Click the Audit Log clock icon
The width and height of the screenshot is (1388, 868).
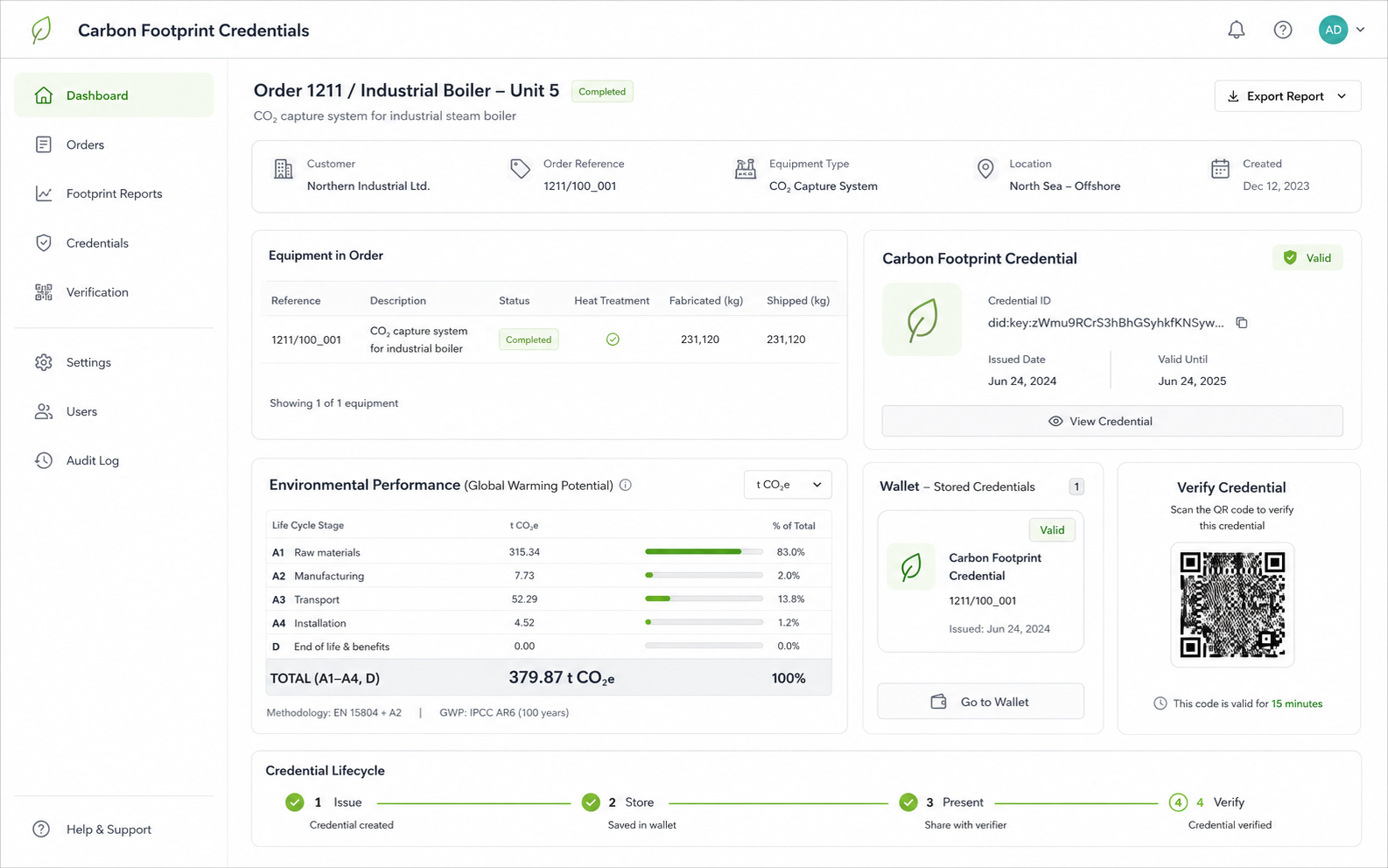(x=44, y=460)
